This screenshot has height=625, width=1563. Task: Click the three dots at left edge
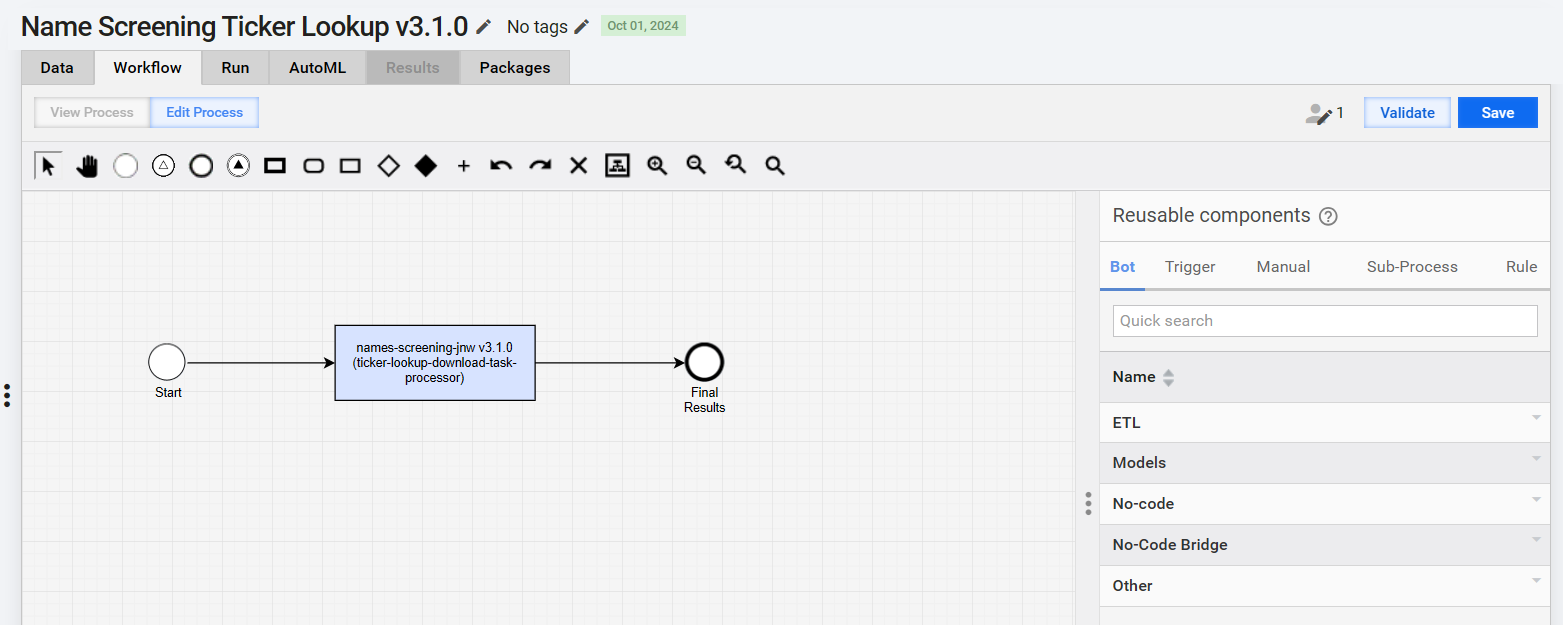(x=7, y=395)
